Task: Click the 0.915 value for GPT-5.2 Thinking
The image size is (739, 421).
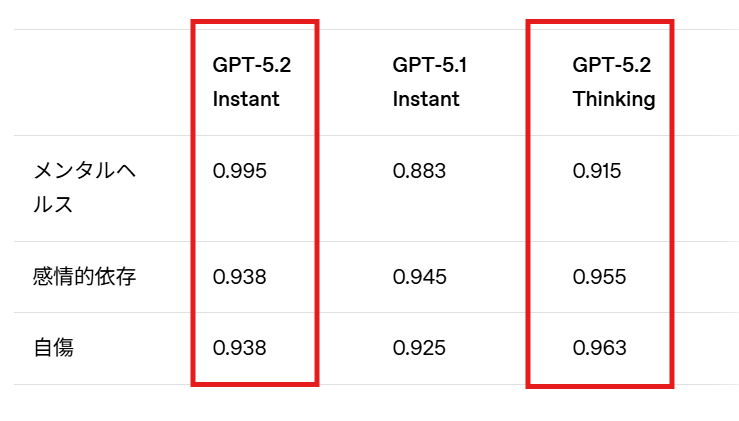Action: point(597,171)
